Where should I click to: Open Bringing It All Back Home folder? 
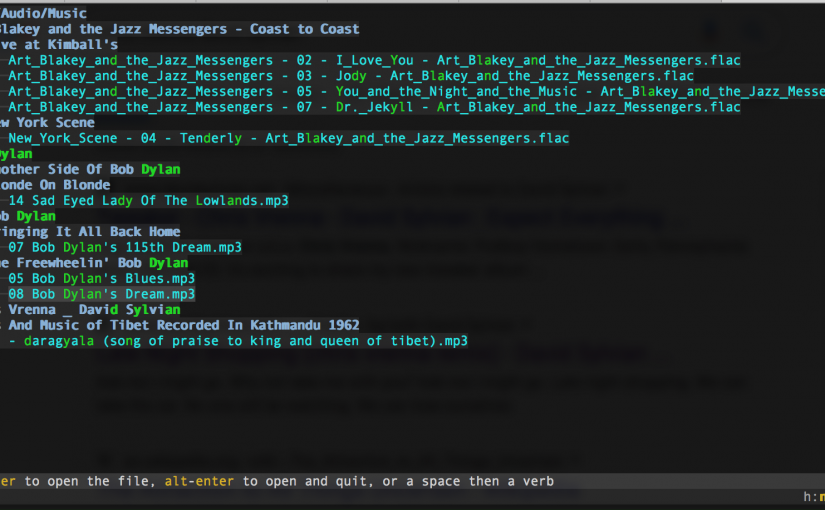pos(90,232)
